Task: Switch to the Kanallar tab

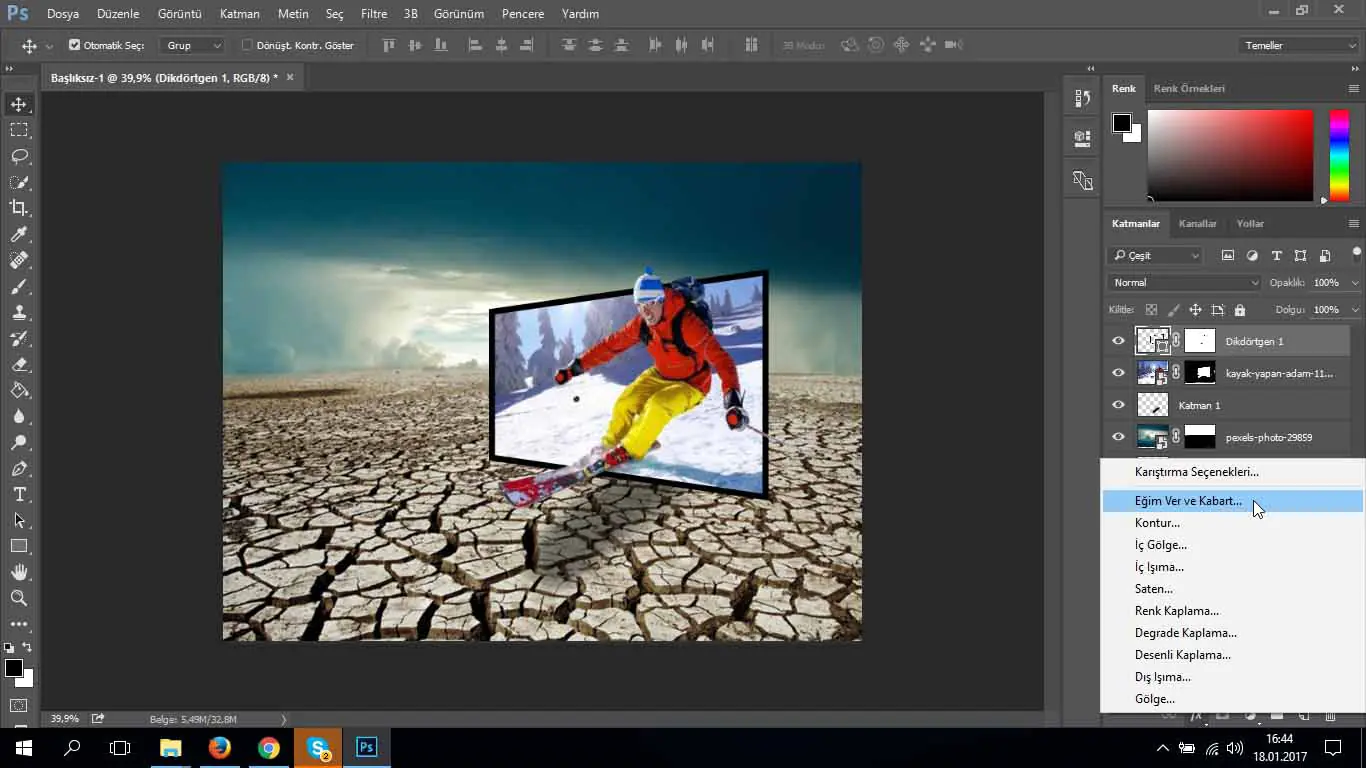Action: tap(1197, 223)
